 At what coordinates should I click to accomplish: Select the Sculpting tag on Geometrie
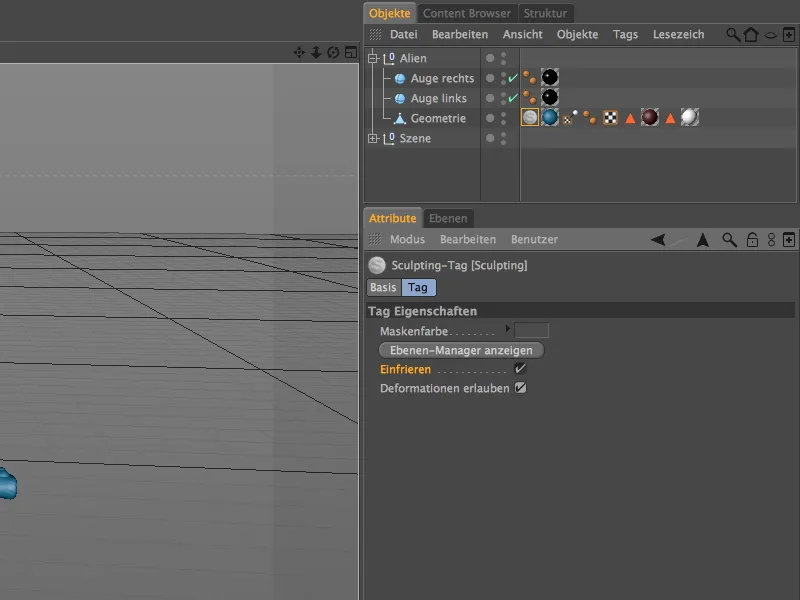click(530, 117)
